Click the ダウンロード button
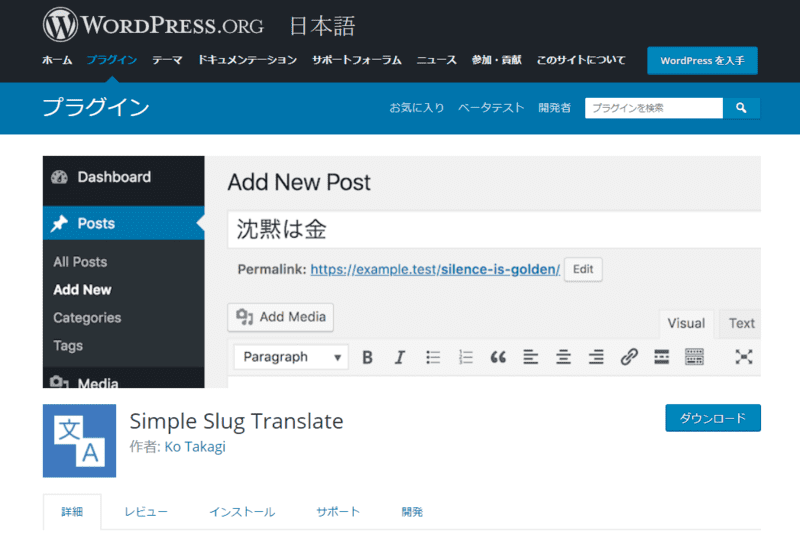The width and height of the screenshot is (800, 544). point(713,418)
